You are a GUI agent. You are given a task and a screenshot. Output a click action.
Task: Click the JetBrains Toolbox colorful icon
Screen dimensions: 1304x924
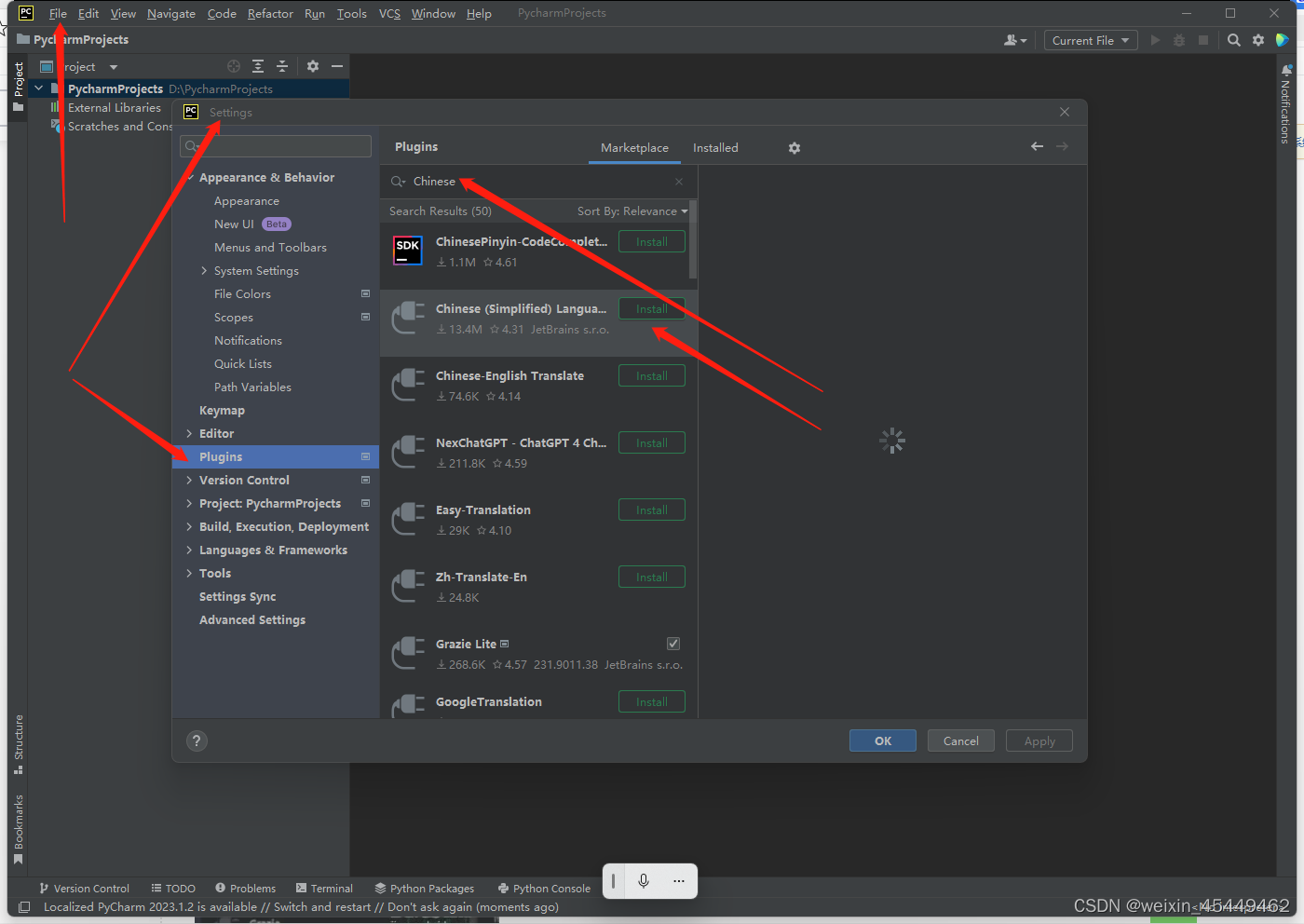pyautogui.click(x=1283, y=40)
